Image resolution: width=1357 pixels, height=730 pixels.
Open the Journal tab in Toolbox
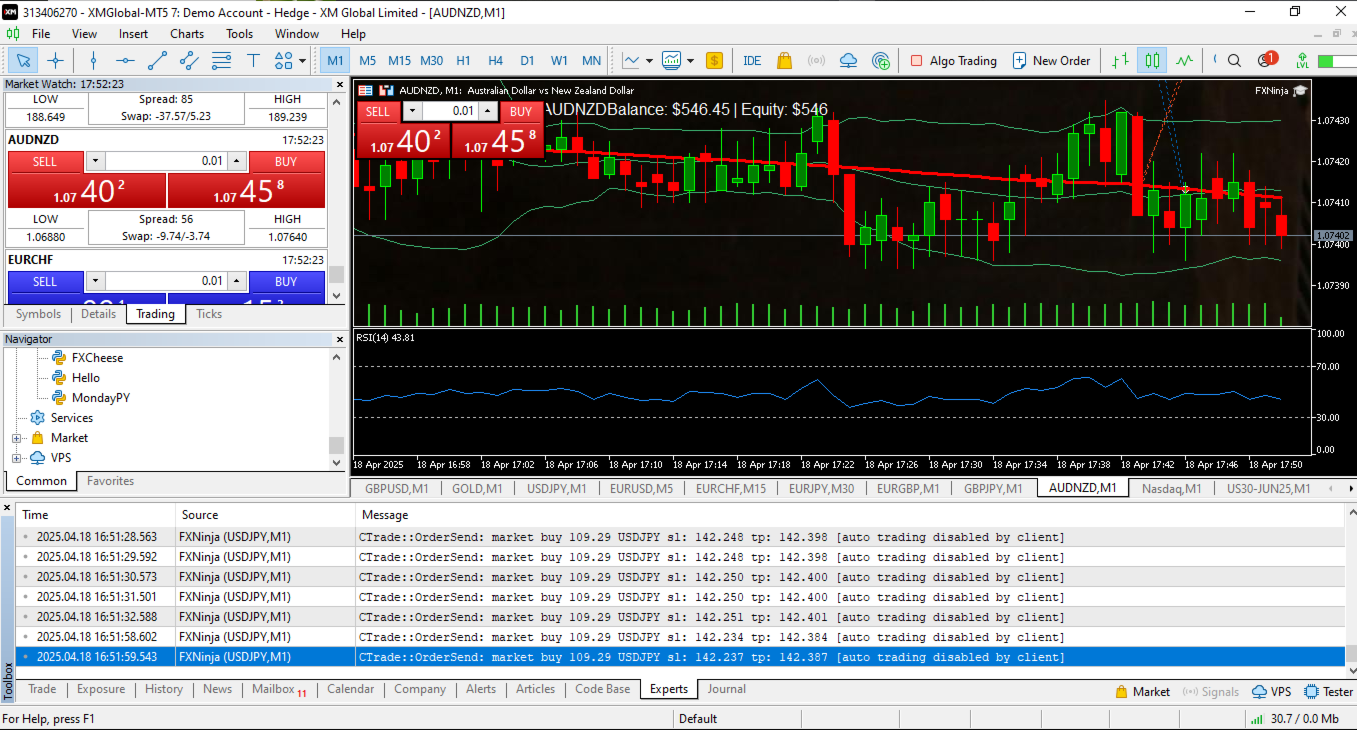point(727,689)
